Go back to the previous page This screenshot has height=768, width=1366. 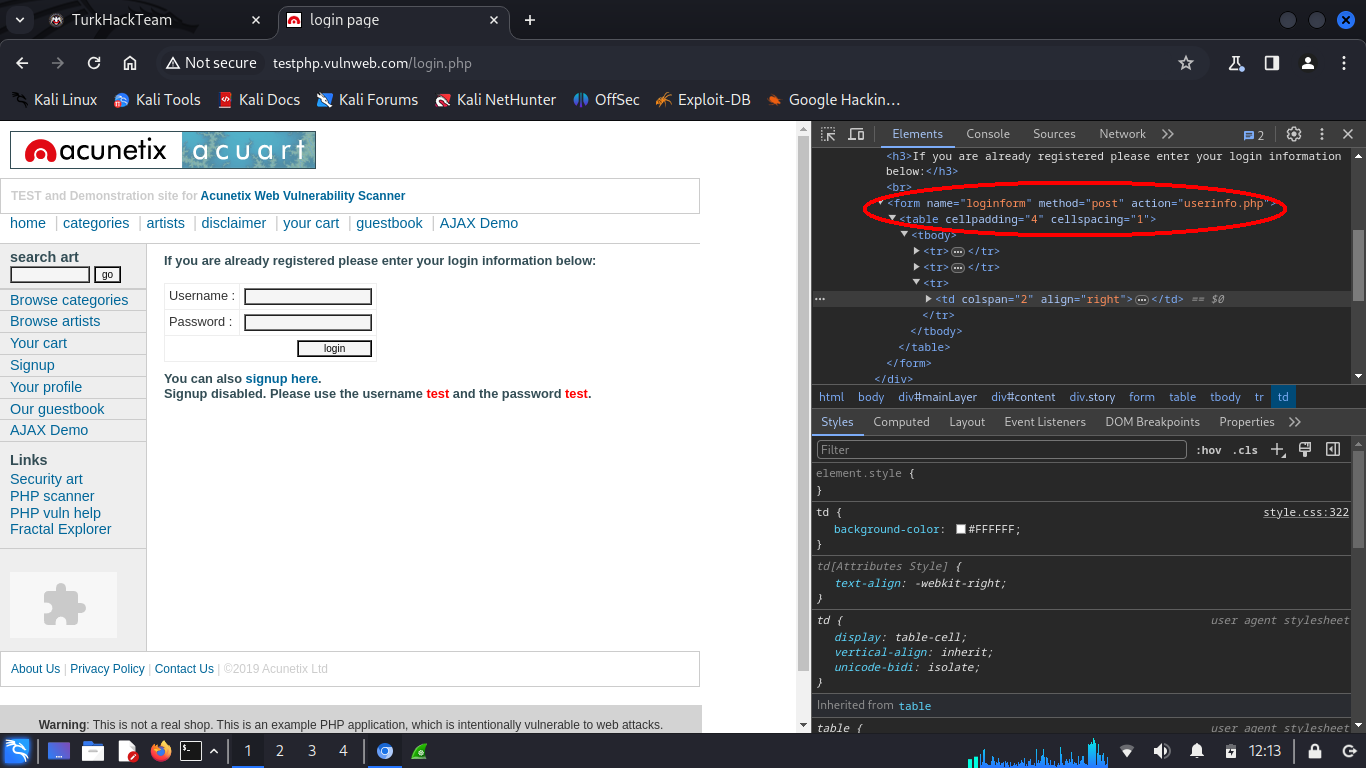pyautogui.click(x=22, y=63)
